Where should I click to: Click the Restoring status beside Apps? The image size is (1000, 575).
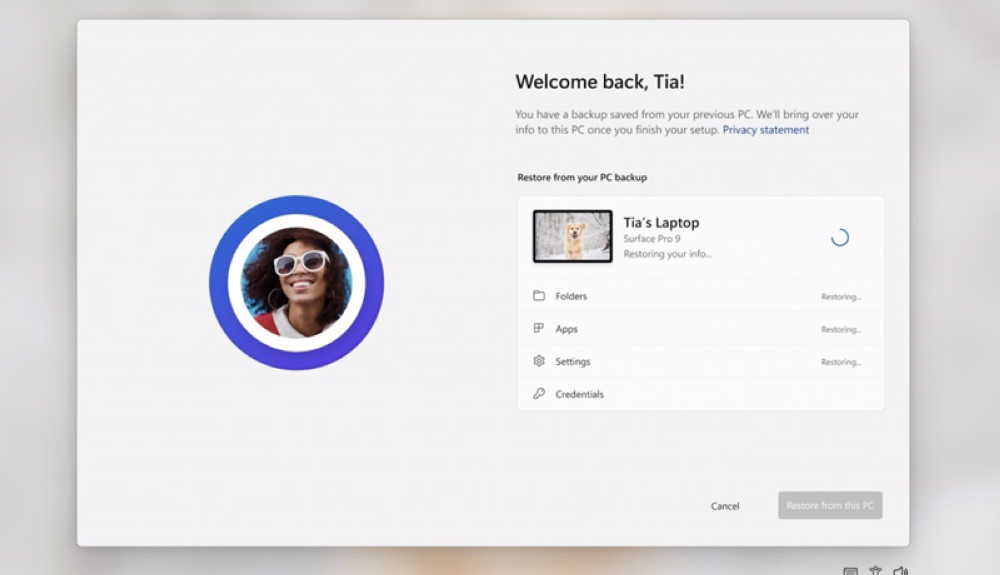pyautogui.click(x=841, y=330)
